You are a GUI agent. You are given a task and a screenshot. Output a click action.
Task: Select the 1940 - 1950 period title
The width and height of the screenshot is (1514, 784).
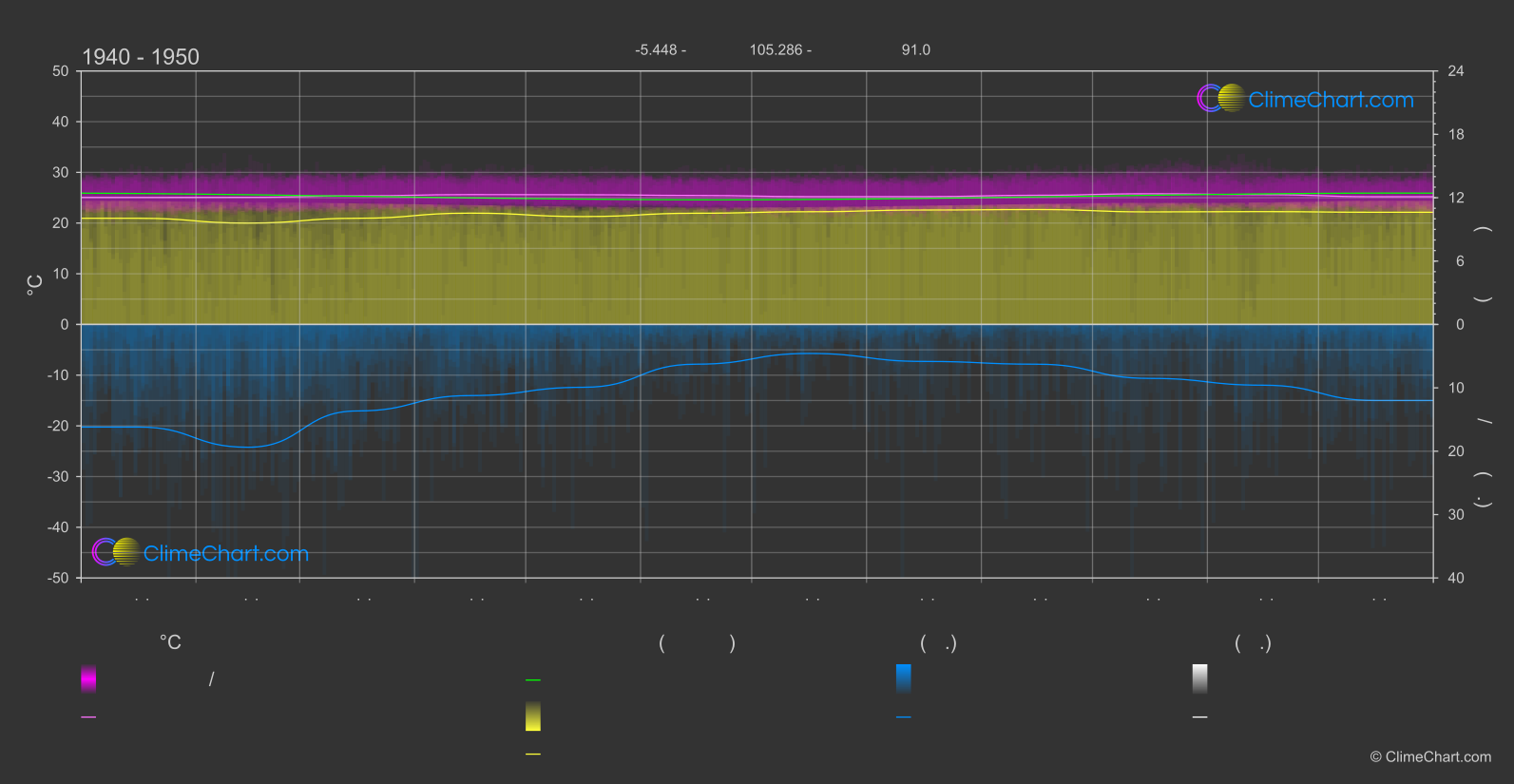[x=141, y=57]
